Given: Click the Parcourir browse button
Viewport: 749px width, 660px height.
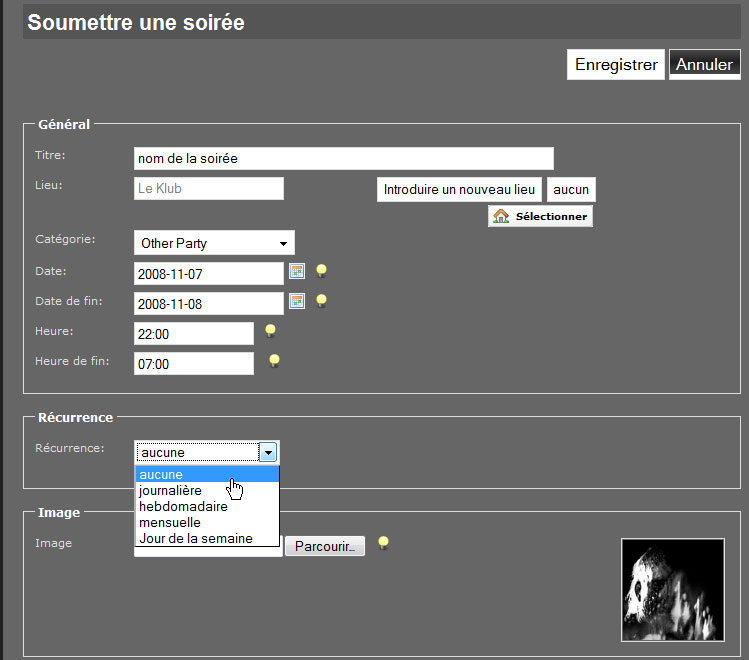Looking at the screenshot, I should pyautogui.click(x=325, y=546).
